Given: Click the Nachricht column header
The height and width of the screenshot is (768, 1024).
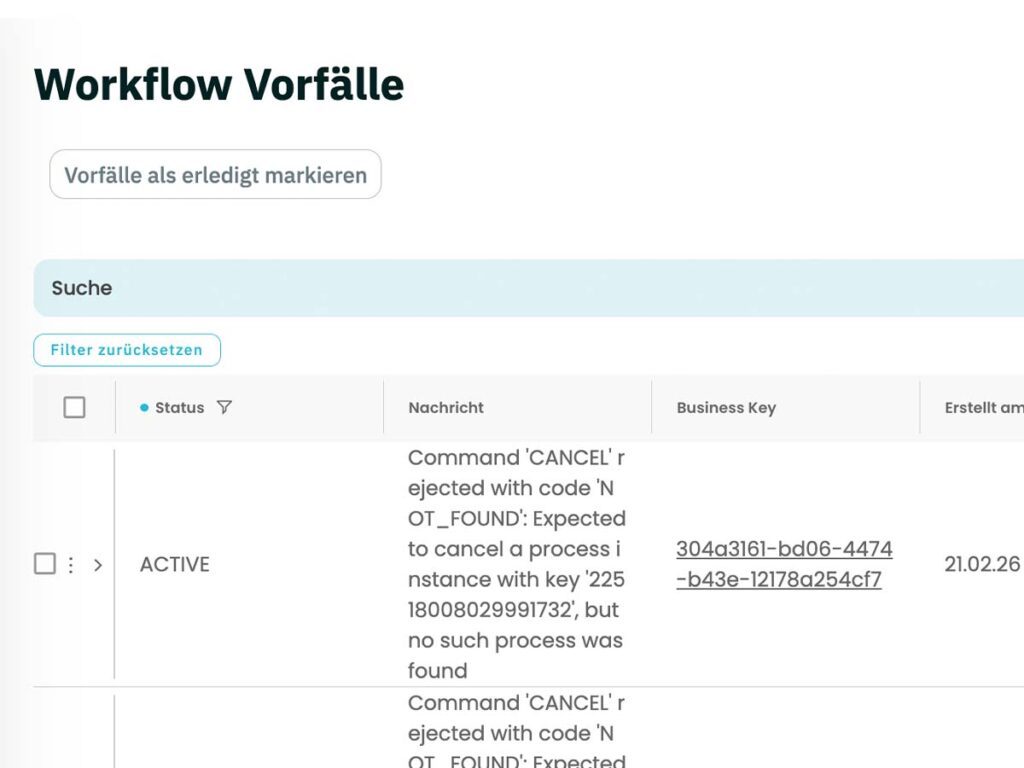Looking at the screenshot, I should pos(445,407).
